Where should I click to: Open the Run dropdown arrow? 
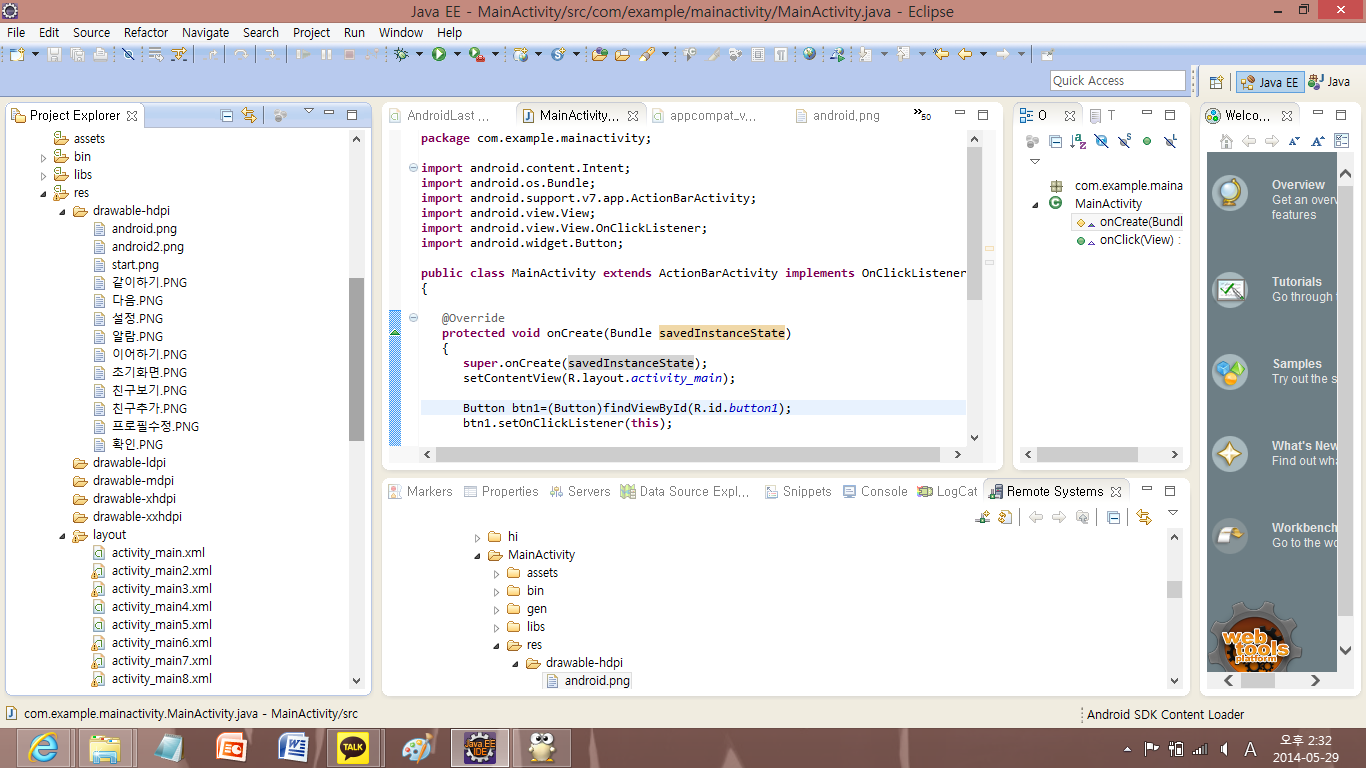457,54
